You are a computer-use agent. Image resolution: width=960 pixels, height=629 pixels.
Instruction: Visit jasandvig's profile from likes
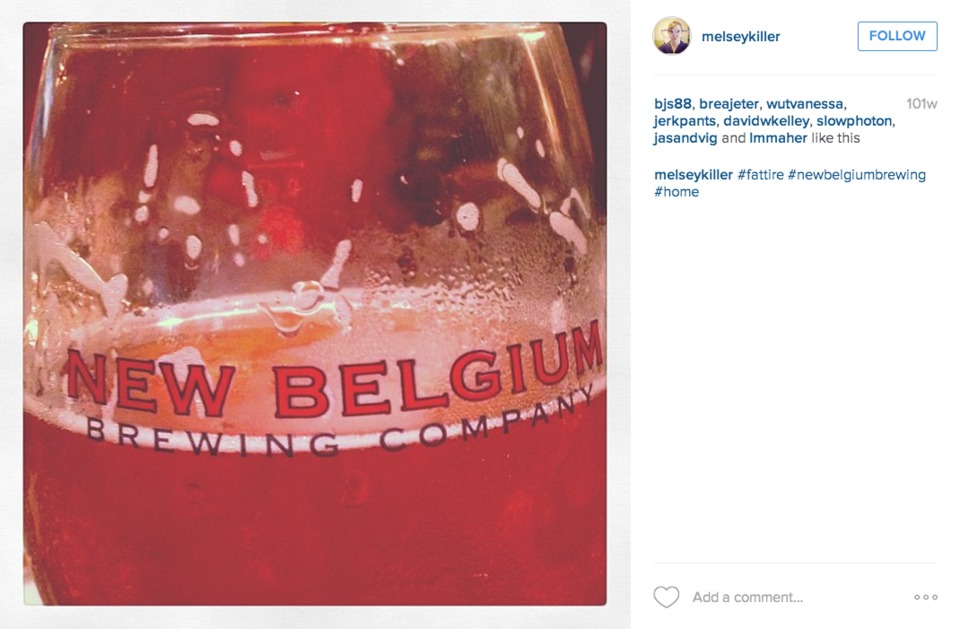point(685,138)
